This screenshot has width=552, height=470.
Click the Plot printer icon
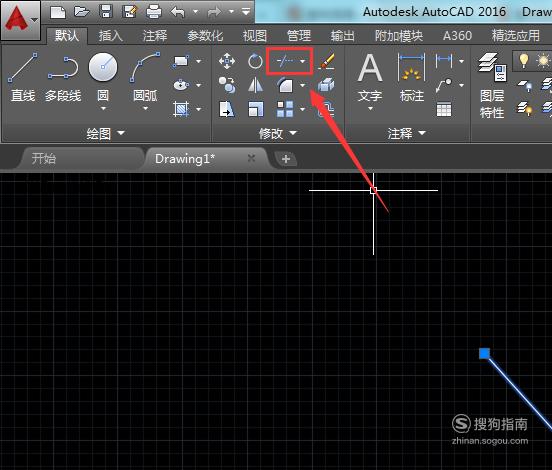154,12
